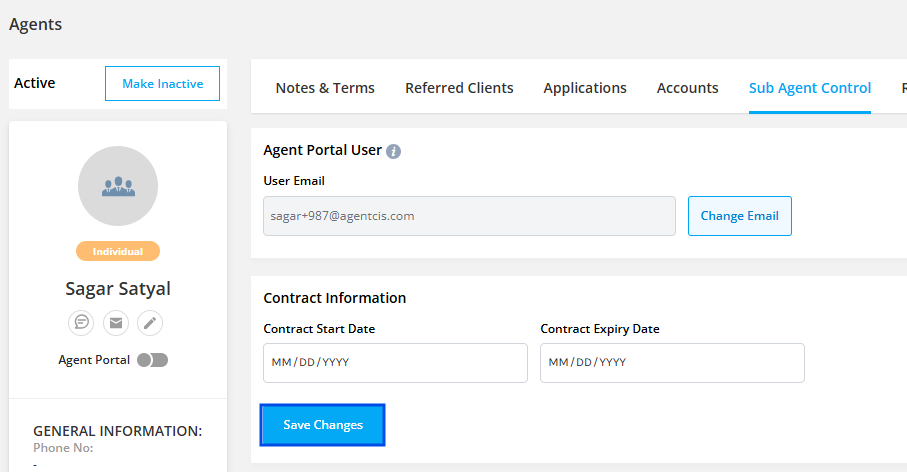Click the Contract Start Date field
Image resolution: width=907 pixels, height=472 pixels.
(x=395, y=363)
